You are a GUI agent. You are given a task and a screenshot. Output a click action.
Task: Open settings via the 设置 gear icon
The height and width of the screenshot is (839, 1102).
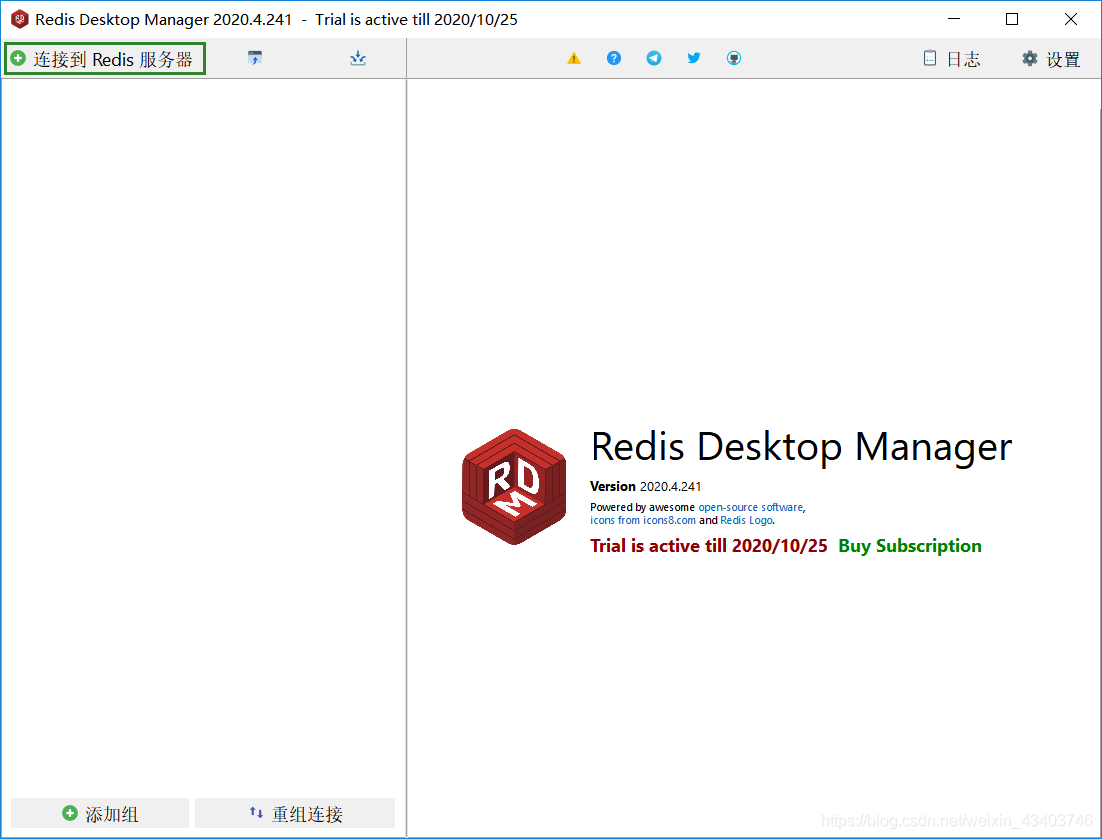click(1050, 59)
